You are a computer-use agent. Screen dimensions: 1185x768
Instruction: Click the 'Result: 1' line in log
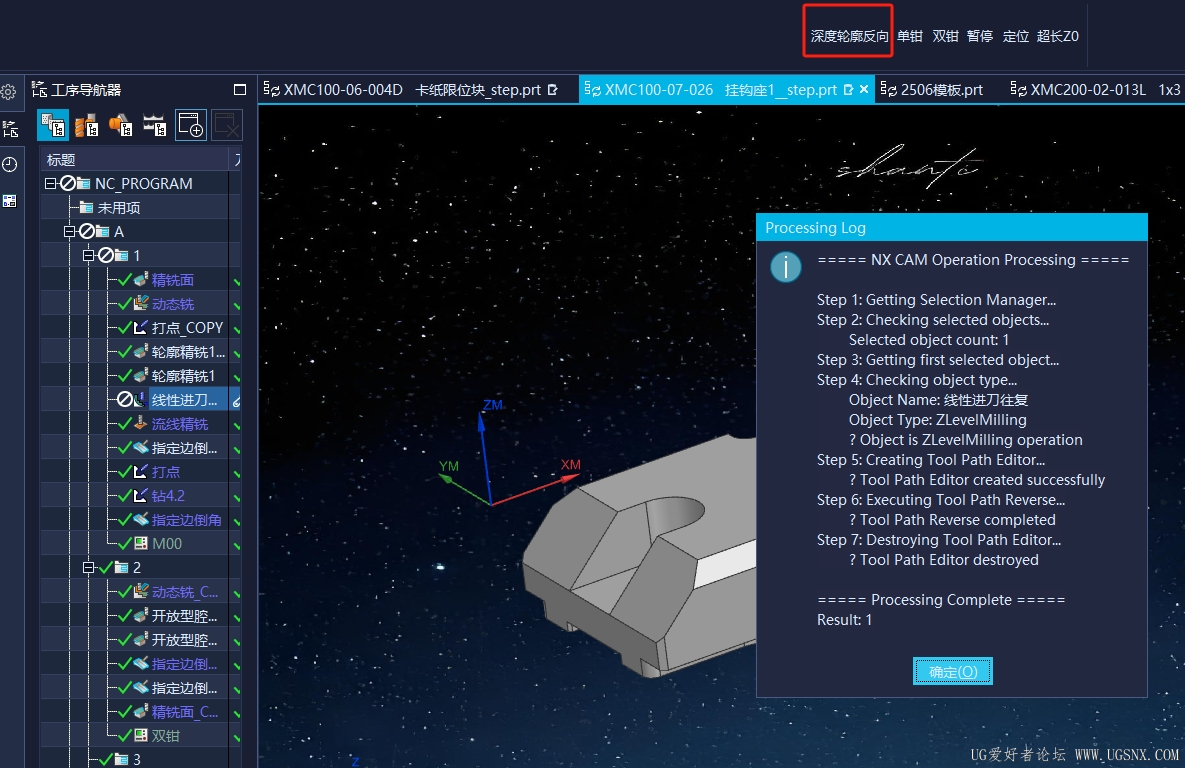(844, 620)
